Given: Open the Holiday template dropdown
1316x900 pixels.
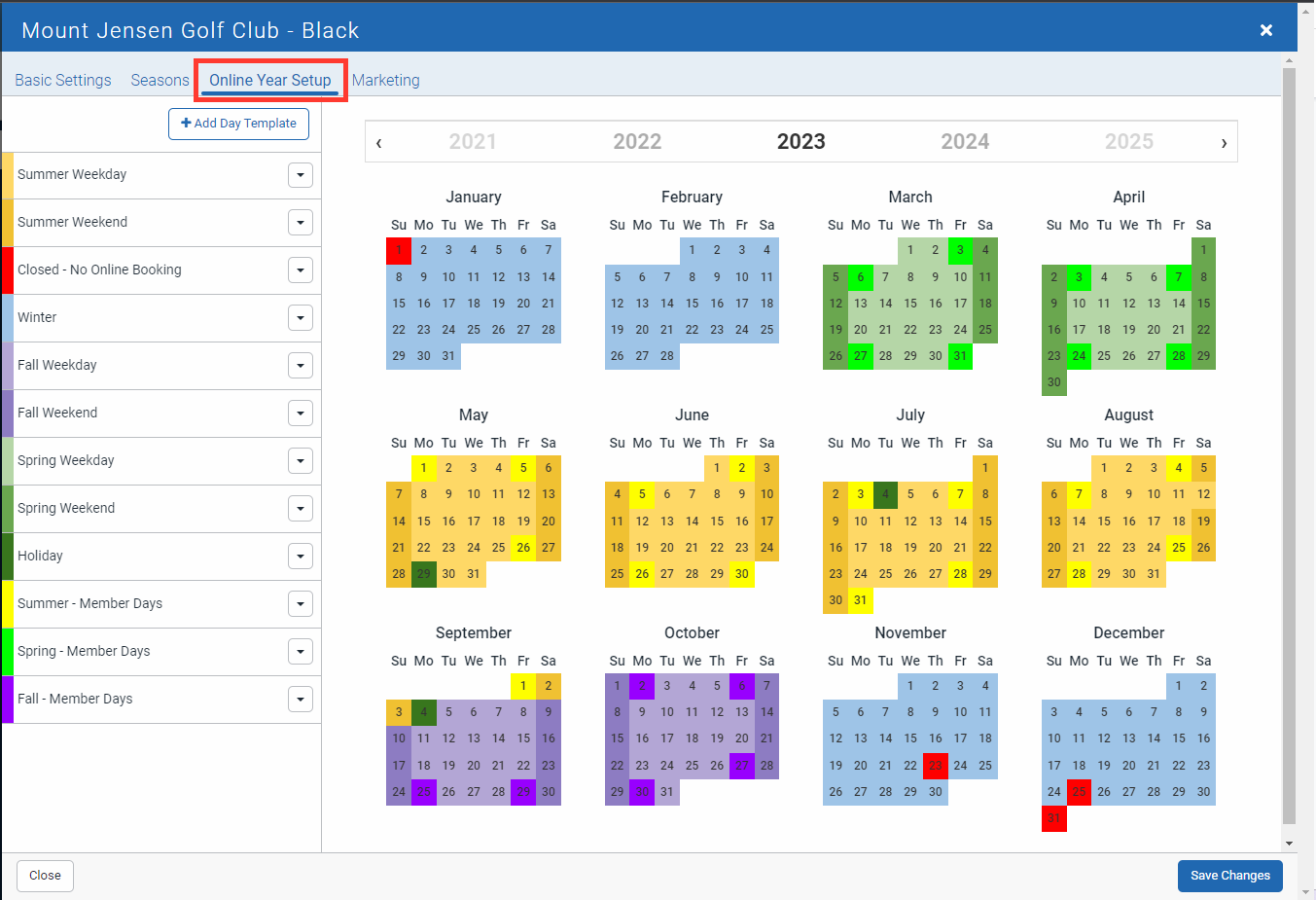Looking at the screenshot, I should pos(300,557).
